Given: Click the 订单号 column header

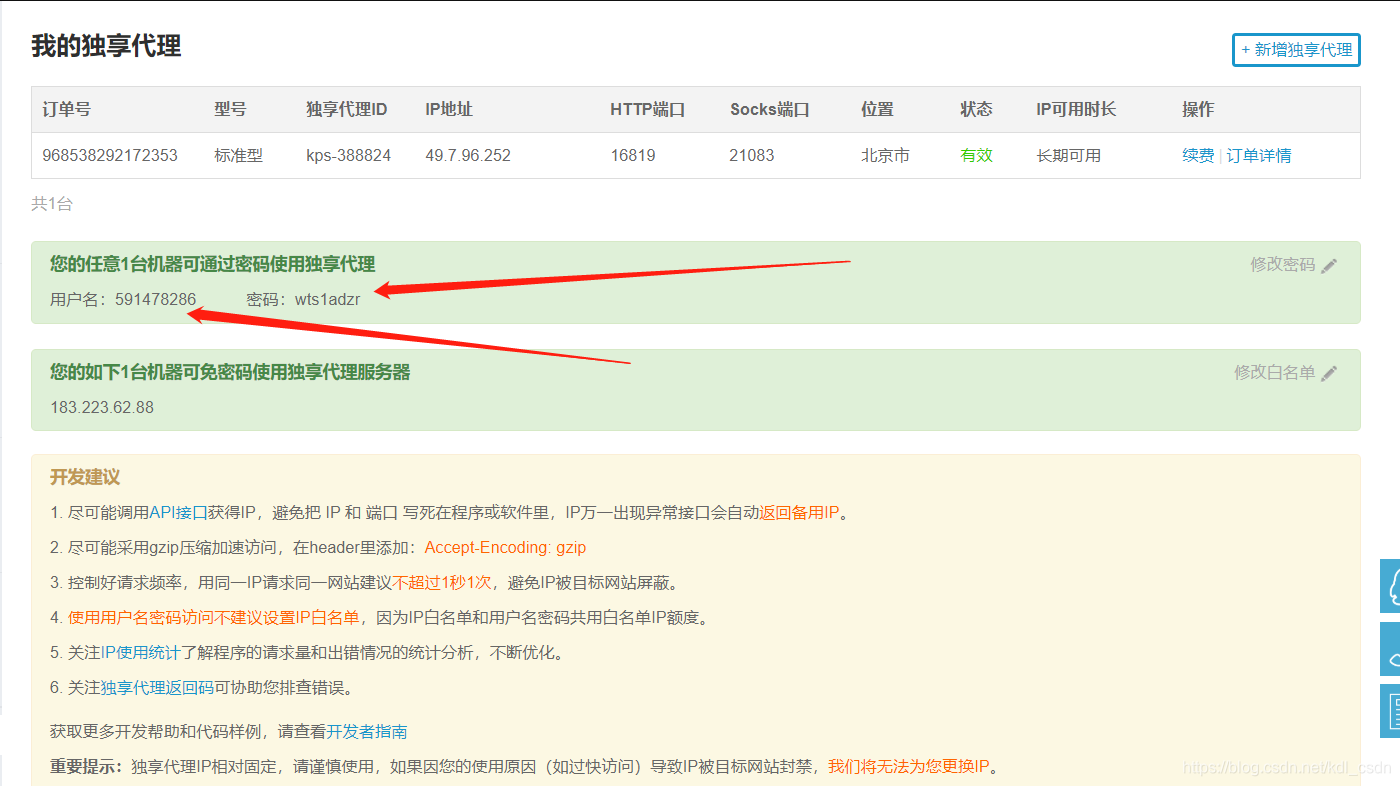Looking at the screenshot, I should [66, 110].
